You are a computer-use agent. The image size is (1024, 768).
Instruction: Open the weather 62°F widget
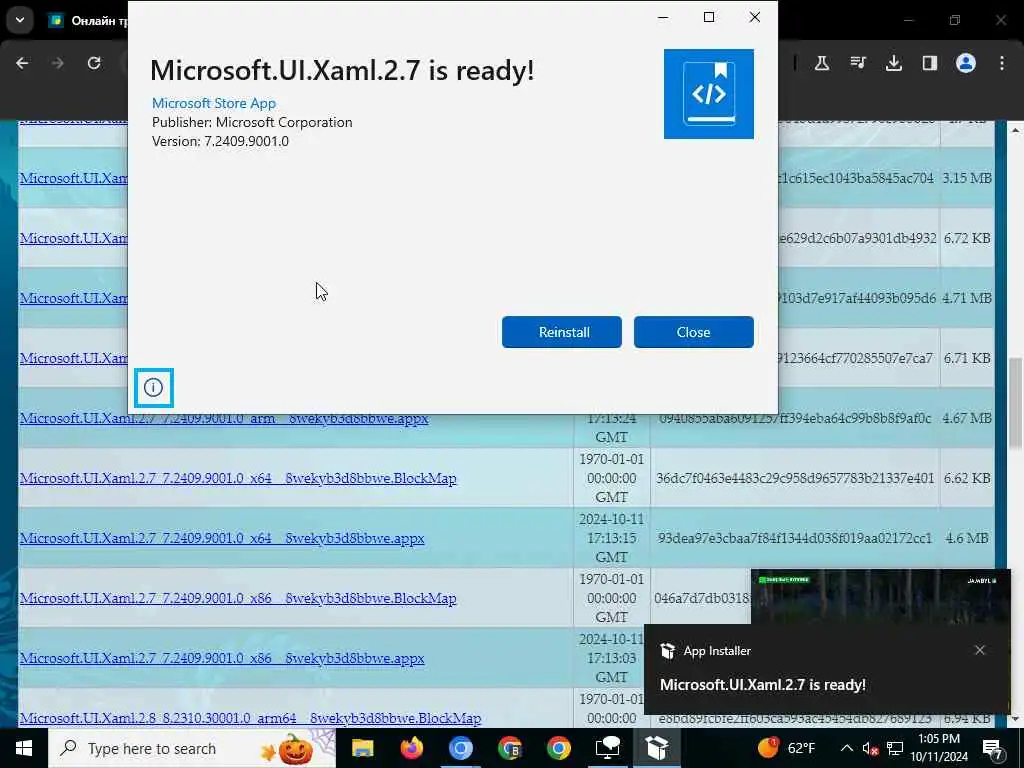(x=786, y=748)
